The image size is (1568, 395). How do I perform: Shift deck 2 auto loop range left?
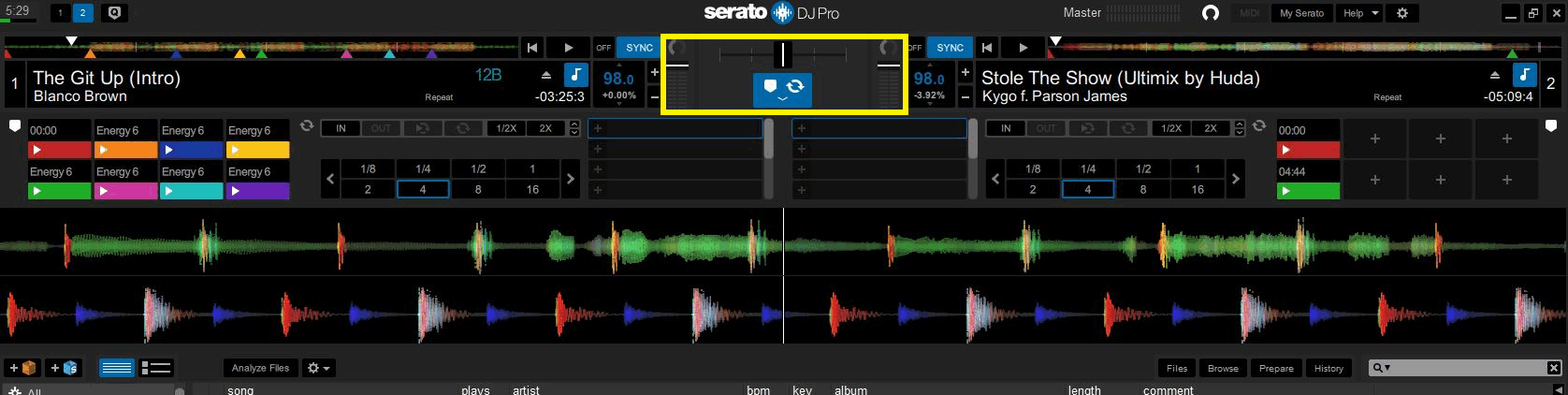[995, 179]
